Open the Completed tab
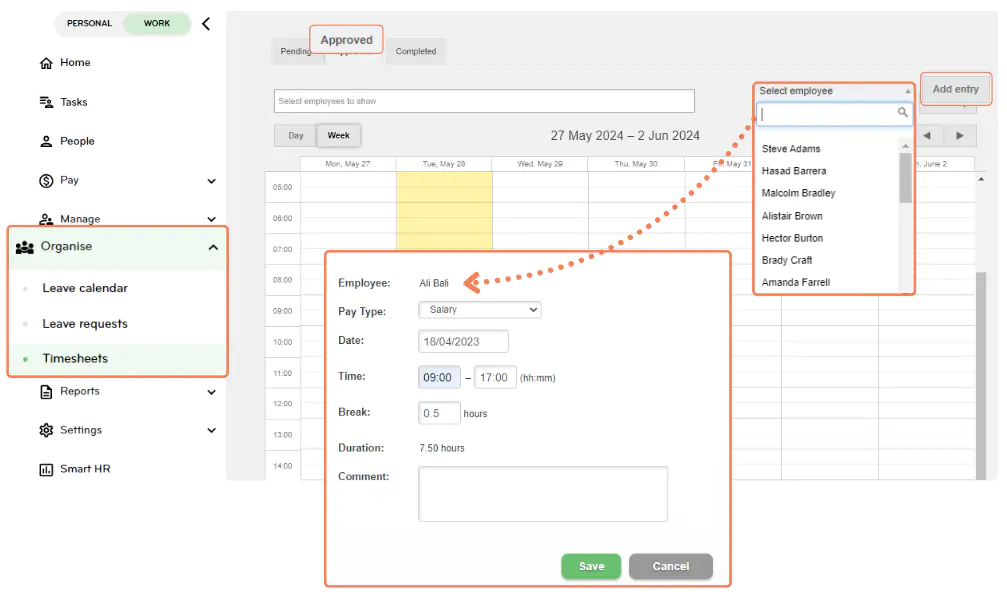Image resolution: width=1007 pixels, height=595 pixels. (416, 51)
